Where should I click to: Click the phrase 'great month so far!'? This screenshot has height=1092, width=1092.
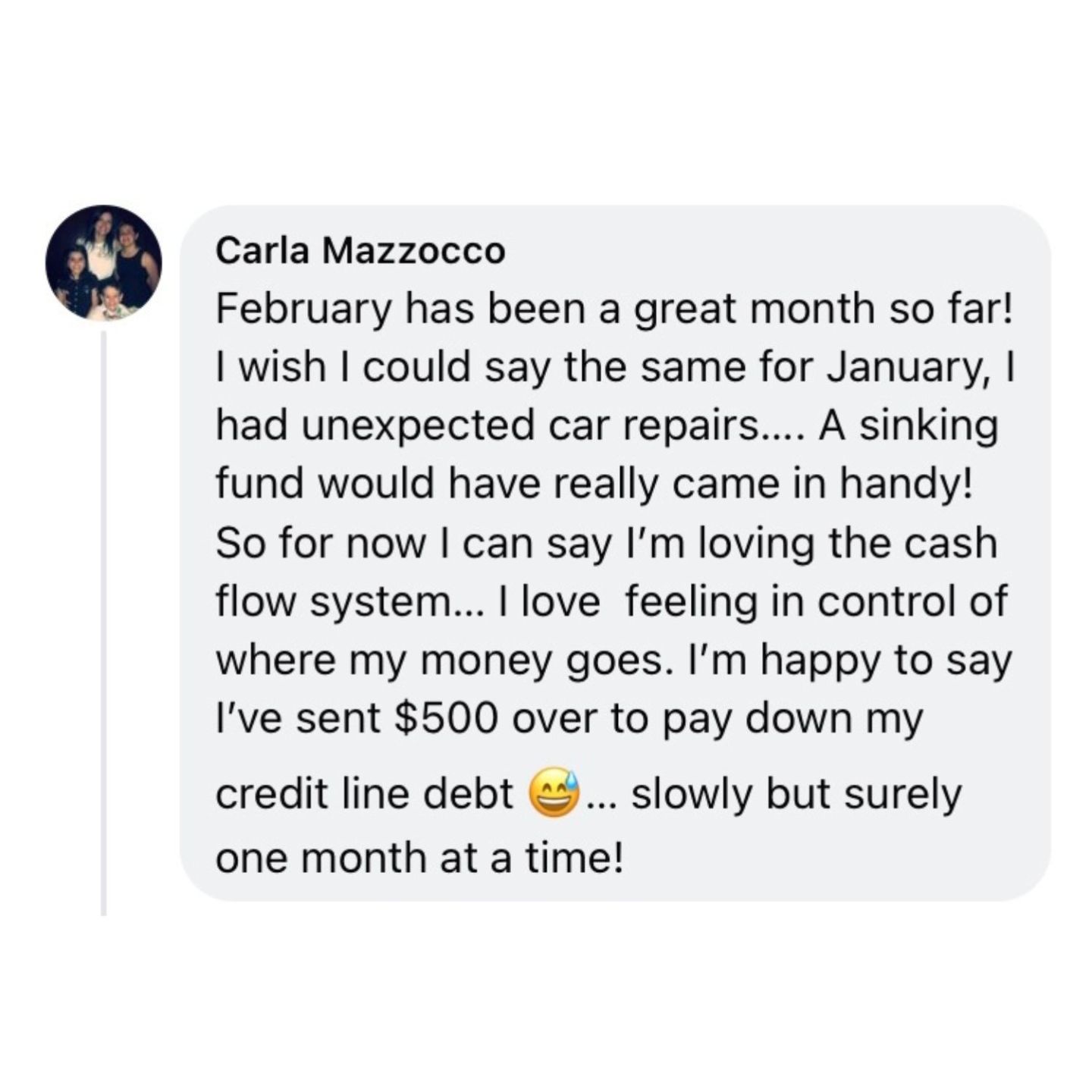click(822, 312)
